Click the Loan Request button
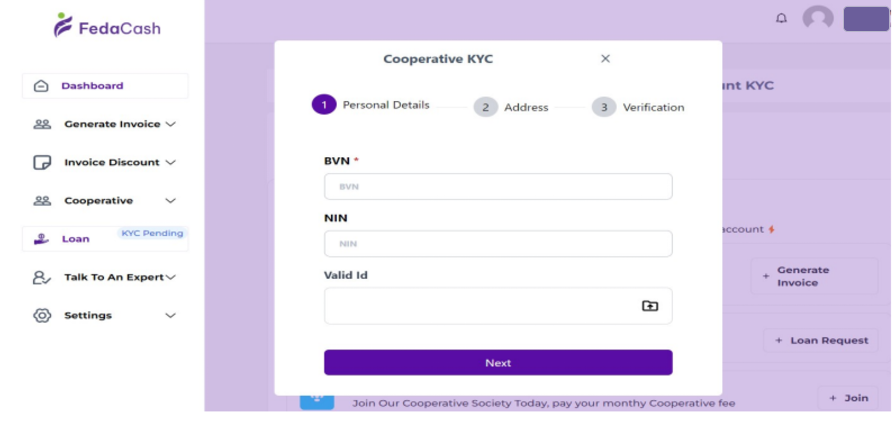This screenshot has width=894, height=428. click(820, 340)
